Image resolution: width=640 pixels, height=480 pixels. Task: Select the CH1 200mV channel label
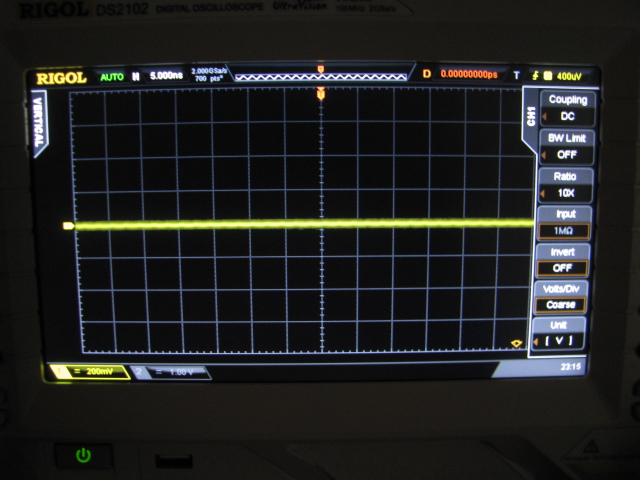(x=90, y=371)
